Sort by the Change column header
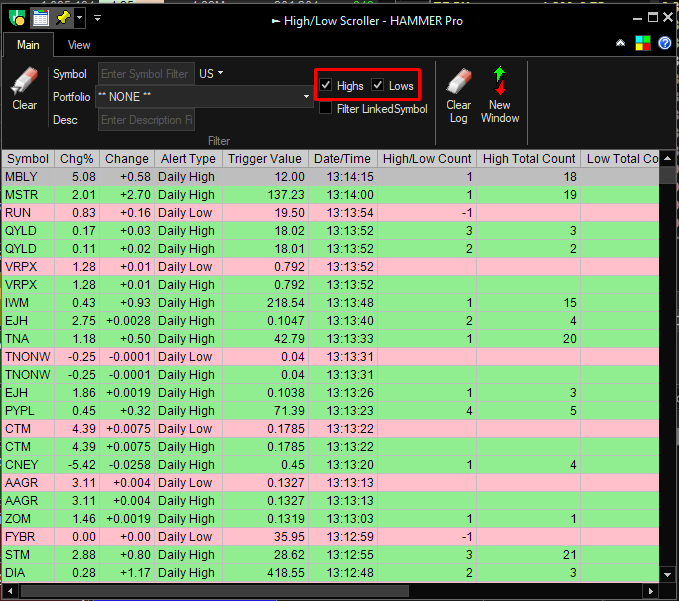Viewport: 679px width, 601px height. (x=127, y=159)
